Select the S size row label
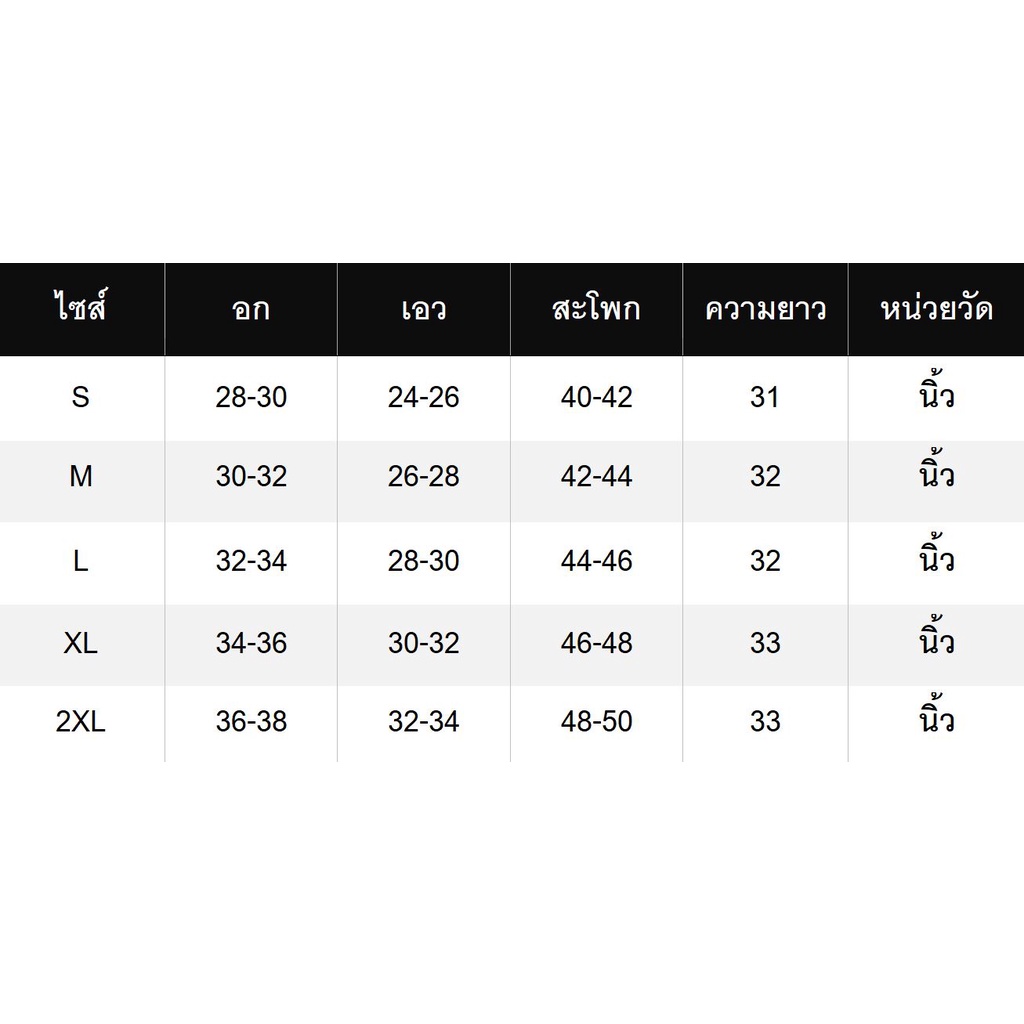 point(80,397)
